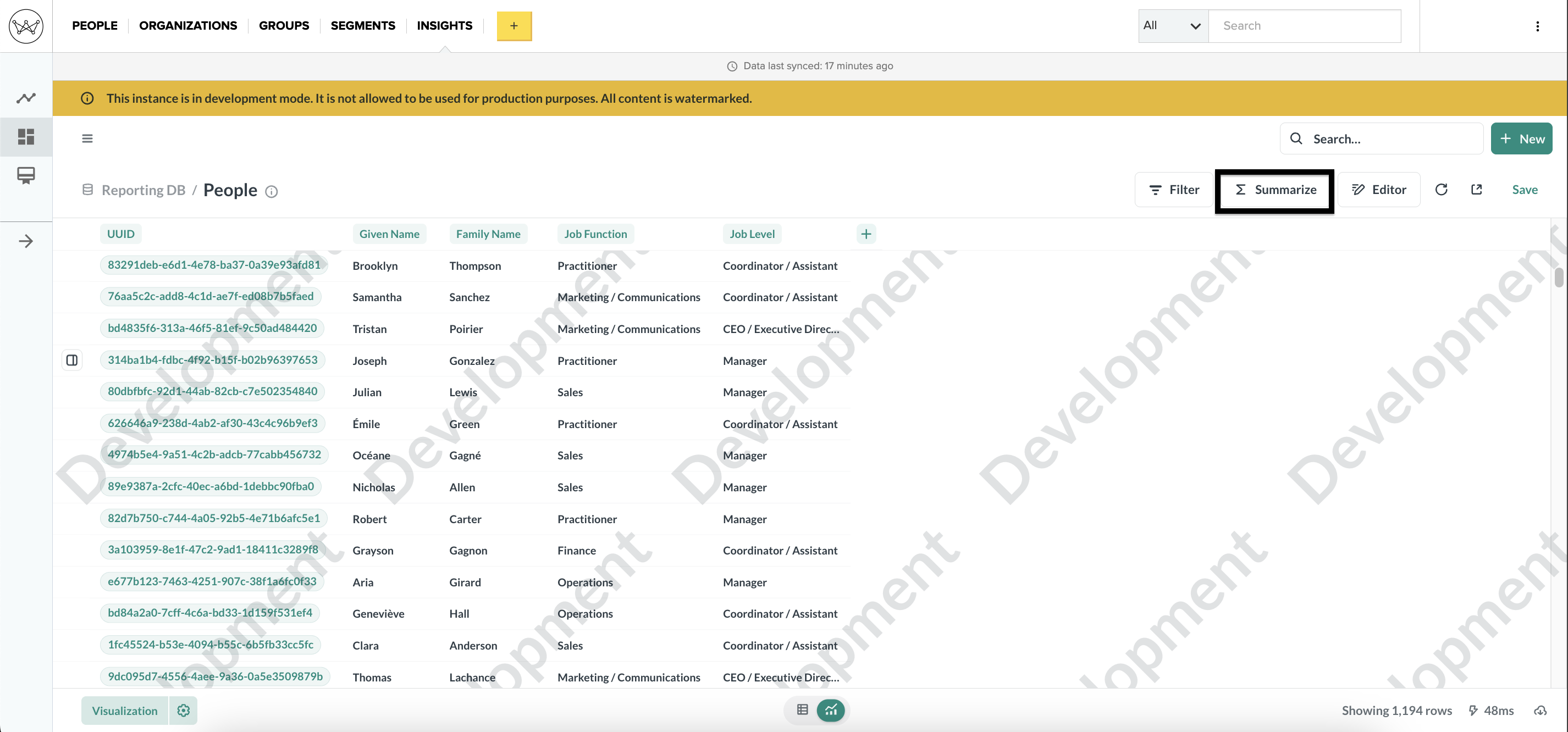Image resolution: width=1568 pixels, height=732 pixels.
Task: Select the given name Geneviève cell
Action: pos(378,614)
